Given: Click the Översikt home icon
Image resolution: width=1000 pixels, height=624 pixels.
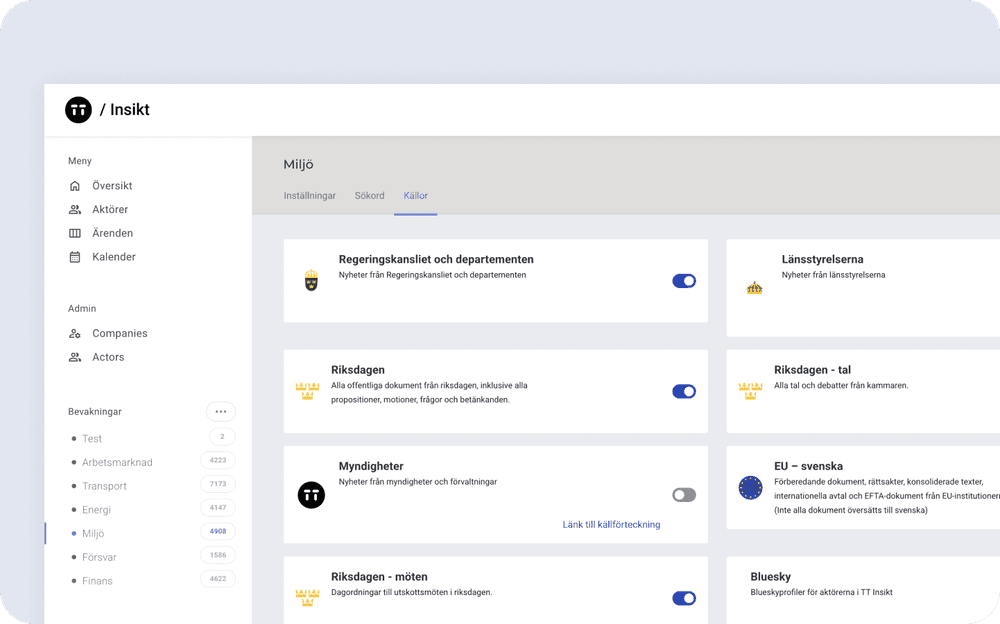Looking at the screenshot, I should click(75, 186).
